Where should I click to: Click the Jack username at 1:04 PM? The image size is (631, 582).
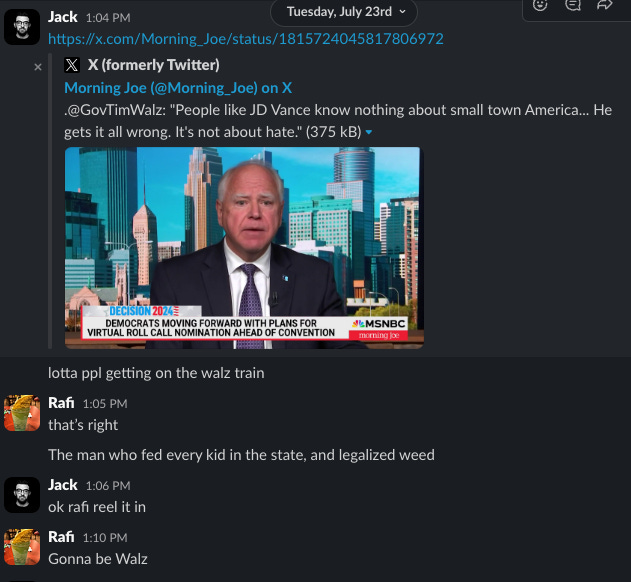[x=62, y=17]
